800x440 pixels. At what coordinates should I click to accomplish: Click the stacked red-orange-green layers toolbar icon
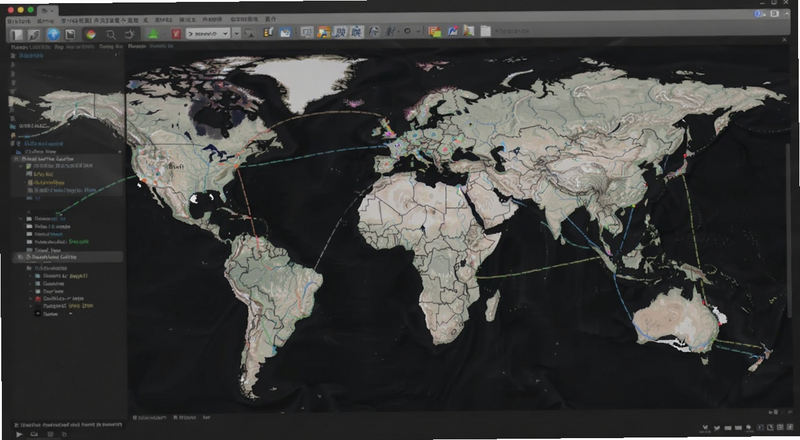pyautogui.click(x=435, y=32)
